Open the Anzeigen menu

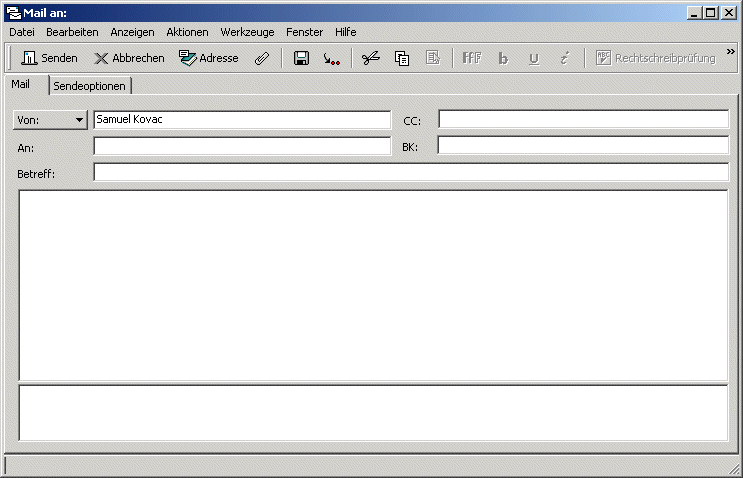132,32
